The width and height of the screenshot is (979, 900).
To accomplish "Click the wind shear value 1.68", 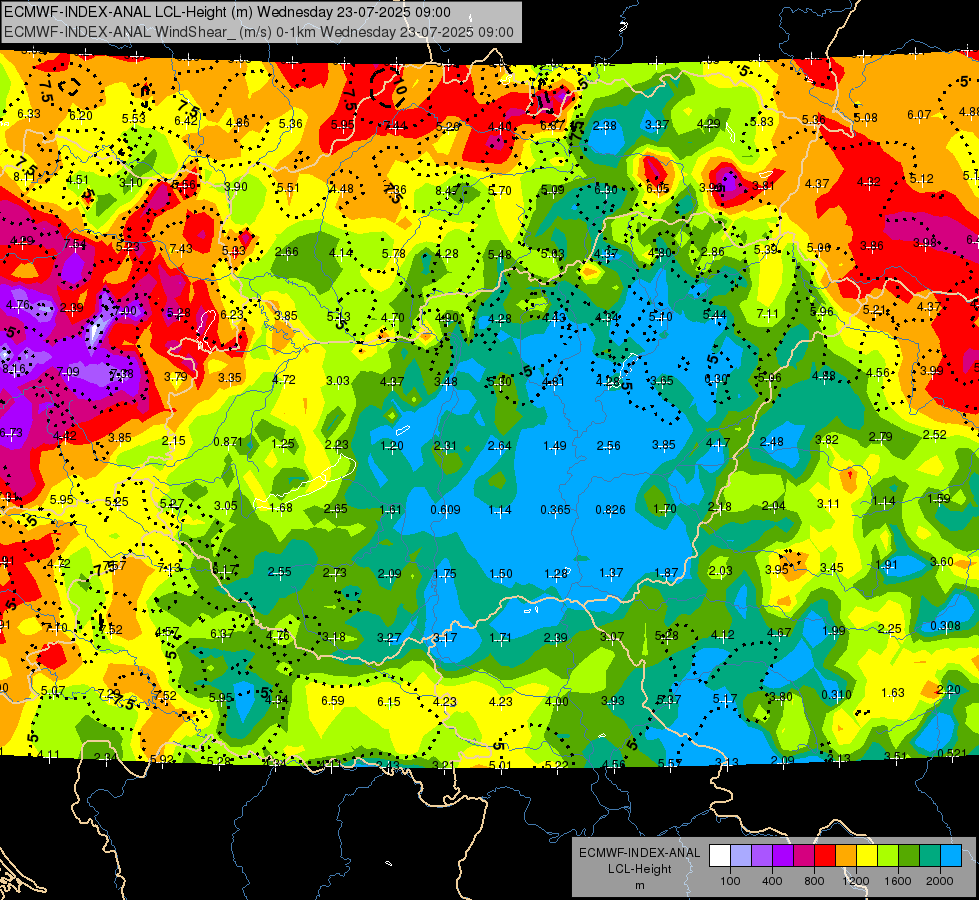I will click(280, 507).
